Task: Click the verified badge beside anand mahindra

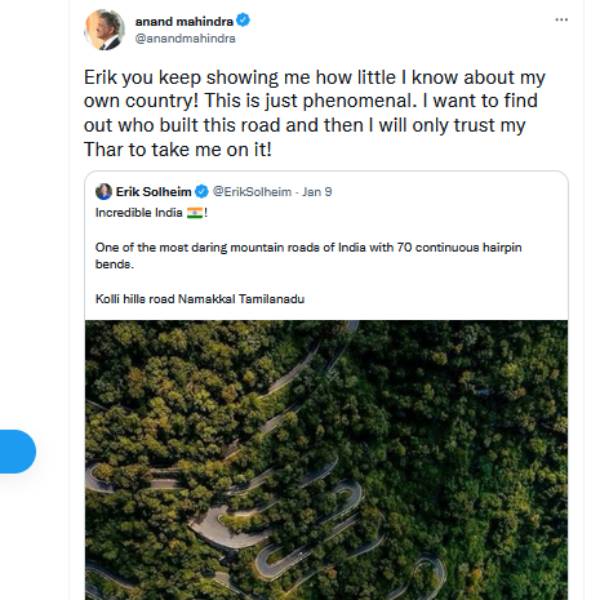Action: click(x=243, y=19)
